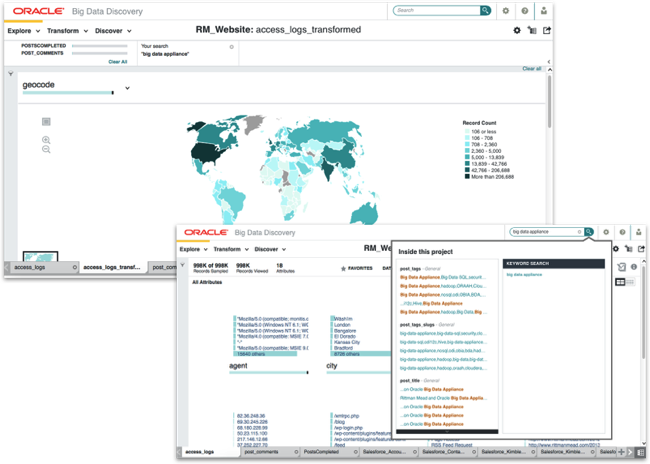Click info icon beside scratchpad icon
The image size is (650, 464).
[x=634, y=267]
